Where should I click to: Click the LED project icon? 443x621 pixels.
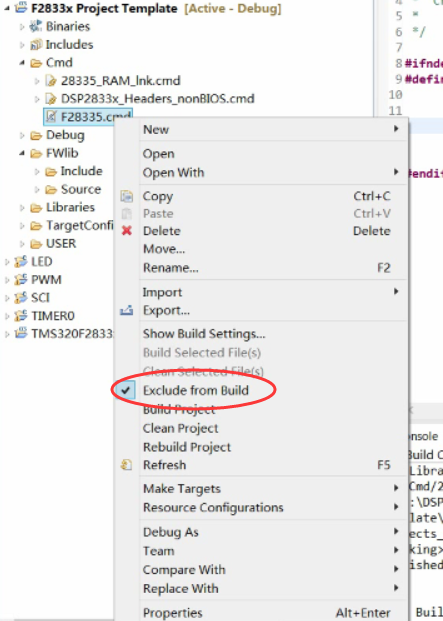click(x=21, y=262)
